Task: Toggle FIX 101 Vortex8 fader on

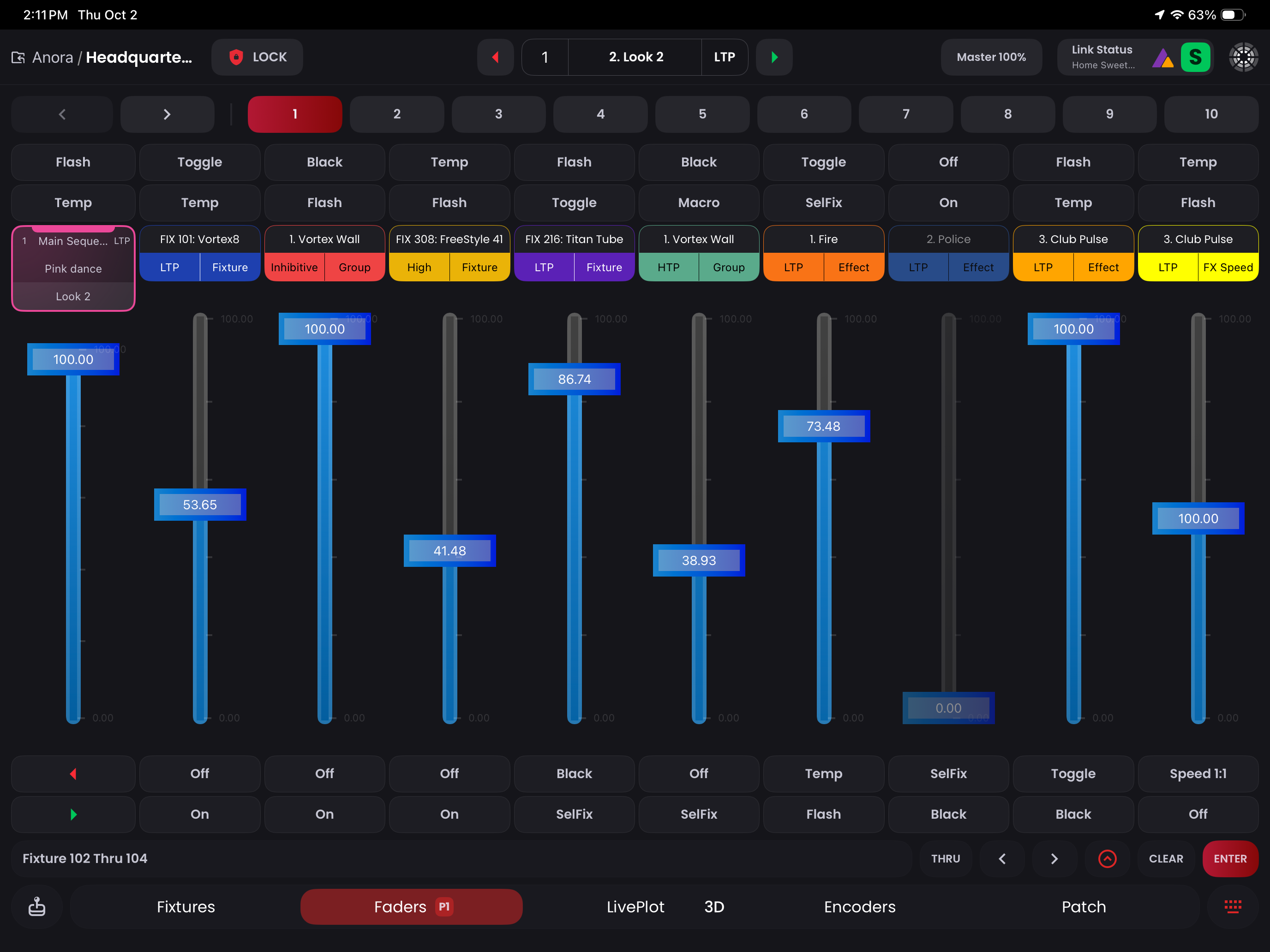Action: click(200, 814)
